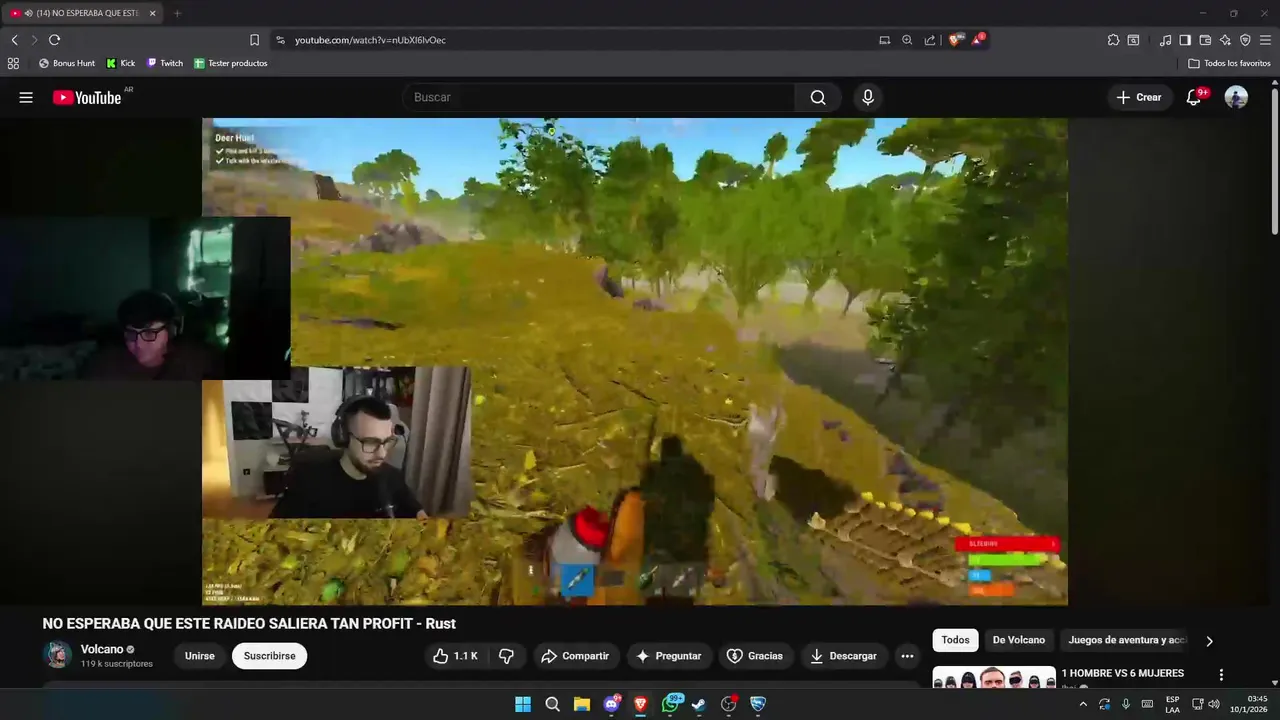
Task: Open Windows Start menu
Action: (x=523, y=704)
